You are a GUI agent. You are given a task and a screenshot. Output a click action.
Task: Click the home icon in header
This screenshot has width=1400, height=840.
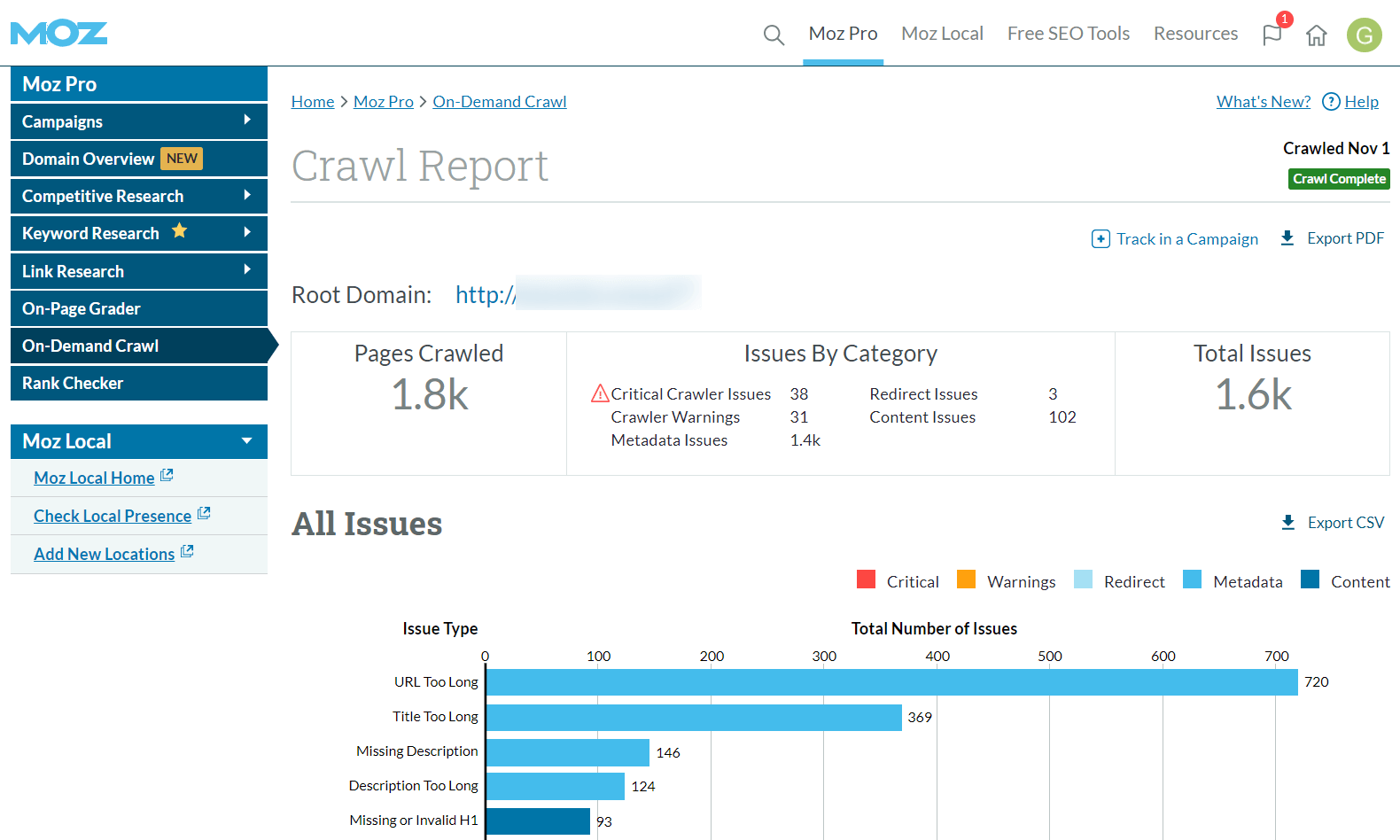point(1317,35)
